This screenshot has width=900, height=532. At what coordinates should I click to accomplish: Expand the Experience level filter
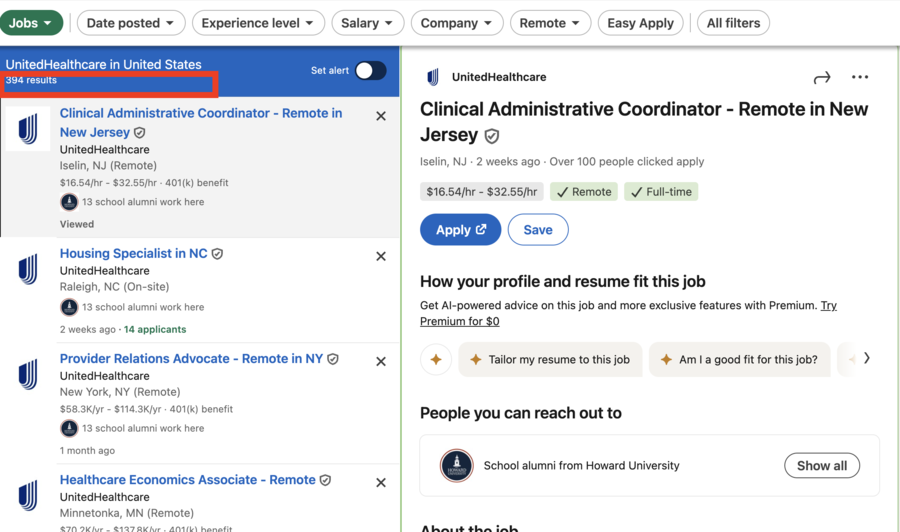click(258, 23)
